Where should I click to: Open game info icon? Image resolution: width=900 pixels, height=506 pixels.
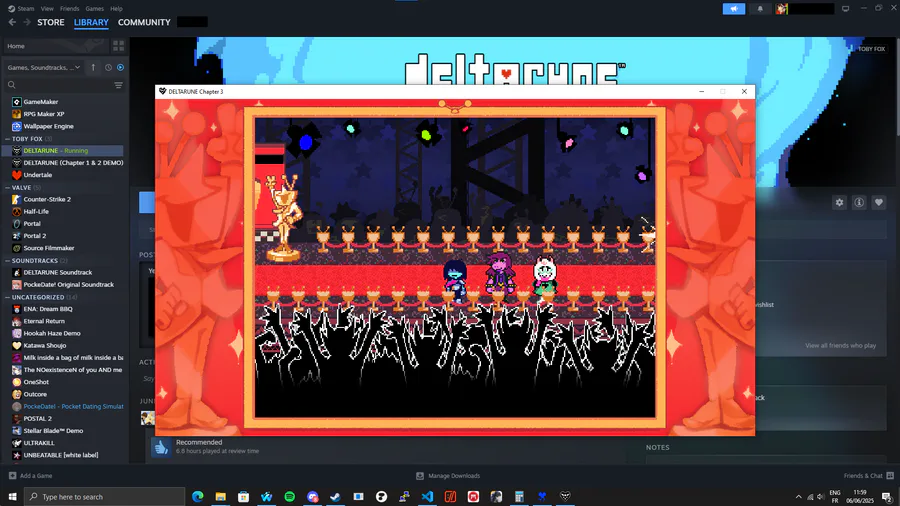point(859,203)
